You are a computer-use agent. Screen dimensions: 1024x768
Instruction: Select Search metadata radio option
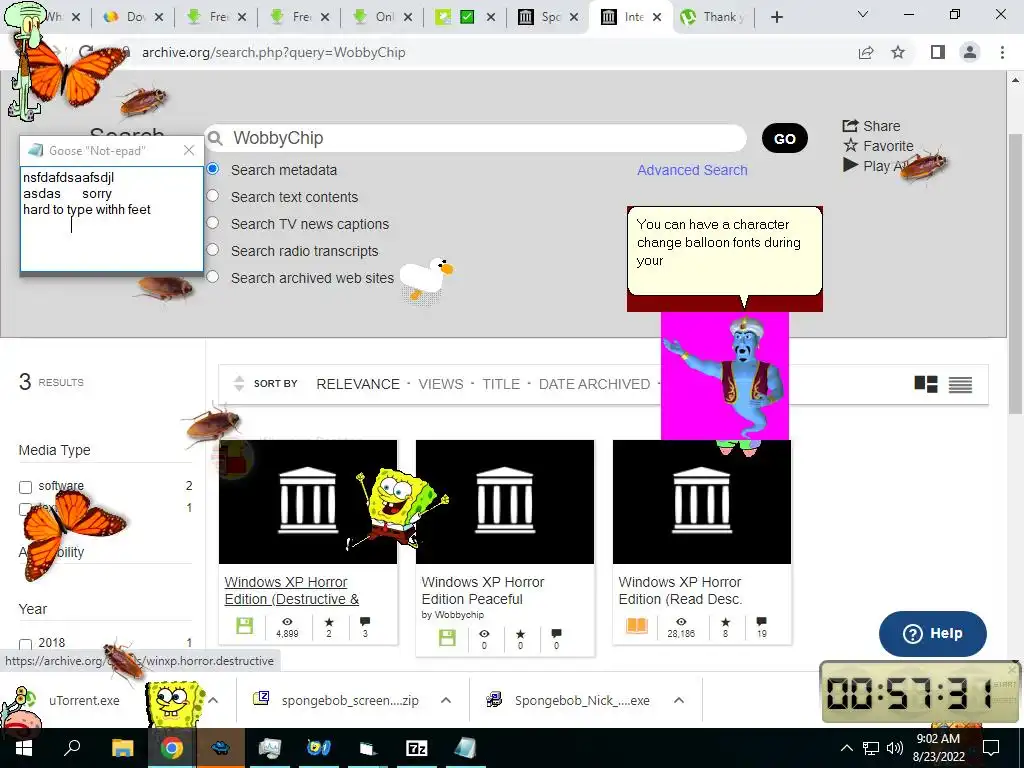pos(213,169)
